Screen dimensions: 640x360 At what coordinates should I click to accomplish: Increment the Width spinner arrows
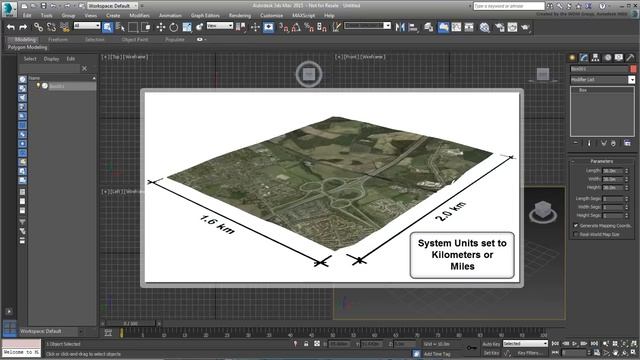point(627,179)
